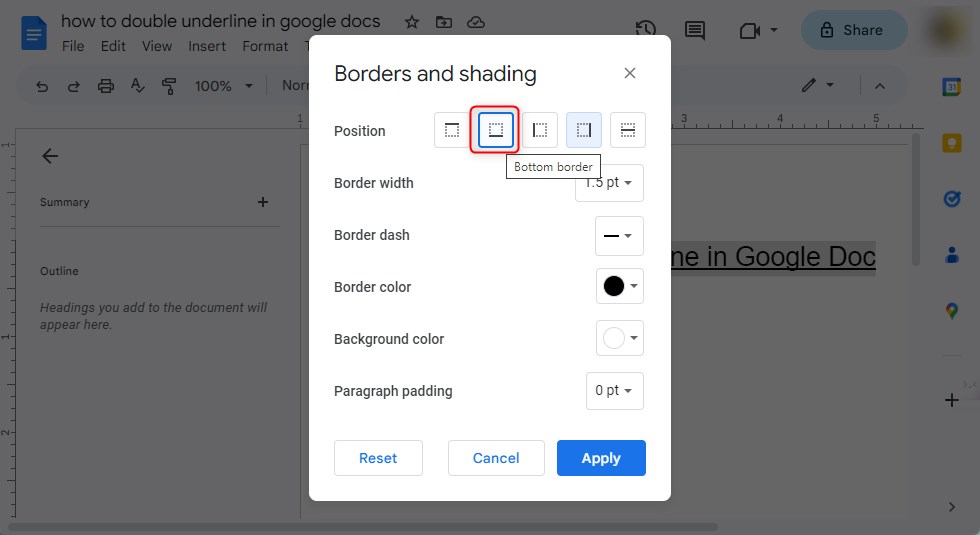Open the Format menu
Image resolution: width=980 pixels, height=535 pixels.
(x=265, y=46)
